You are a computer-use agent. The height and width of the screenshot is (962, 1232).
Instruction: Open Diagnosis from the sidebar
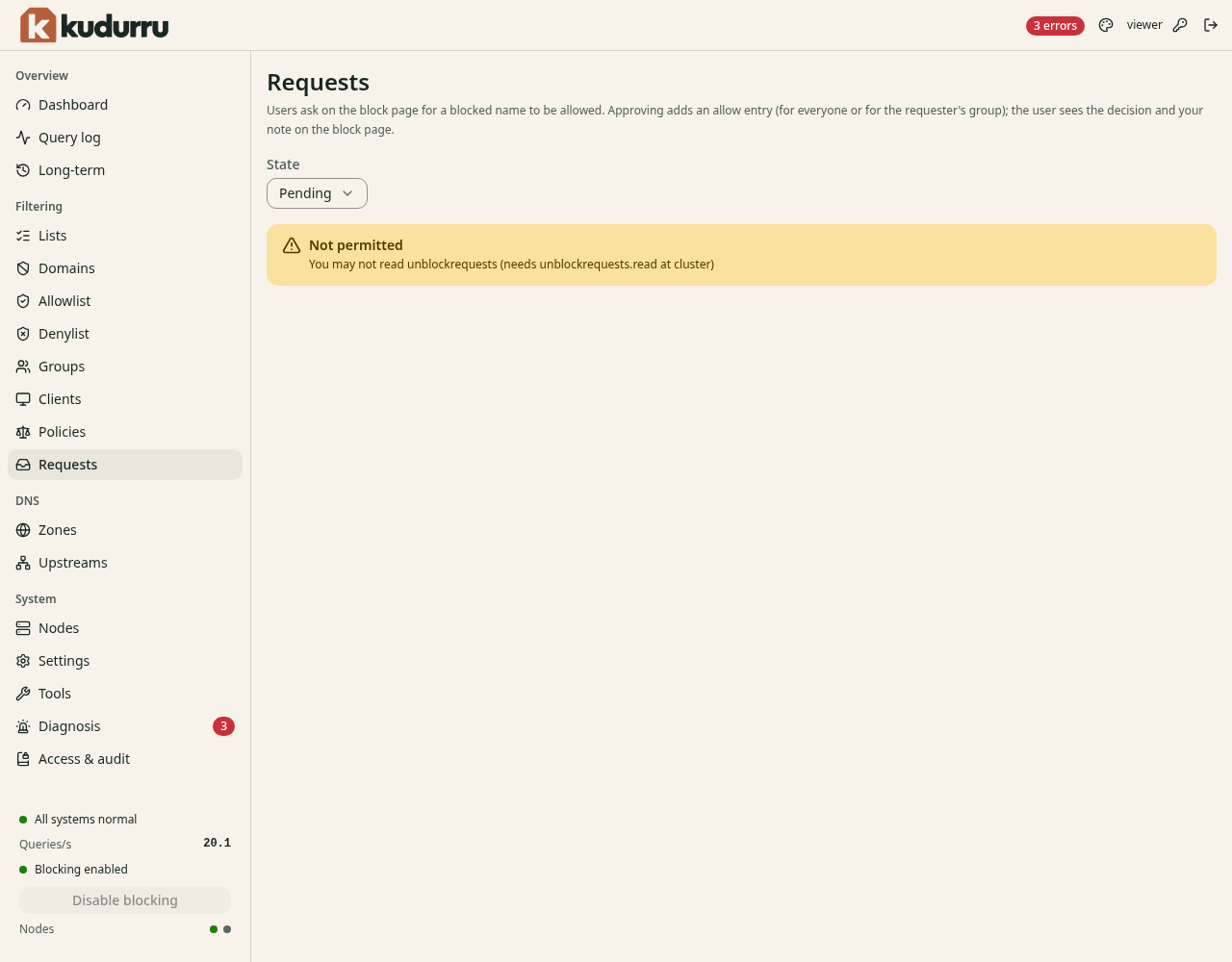click(125, 726)
